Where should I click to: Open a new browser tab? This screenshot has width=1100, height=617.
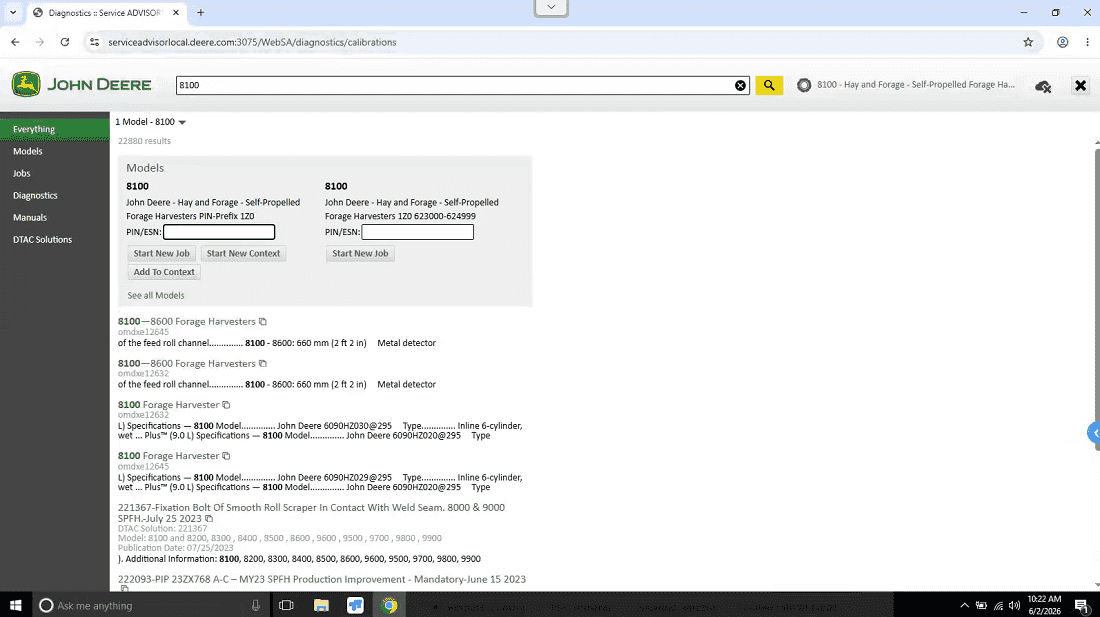[x=201, y=13]
